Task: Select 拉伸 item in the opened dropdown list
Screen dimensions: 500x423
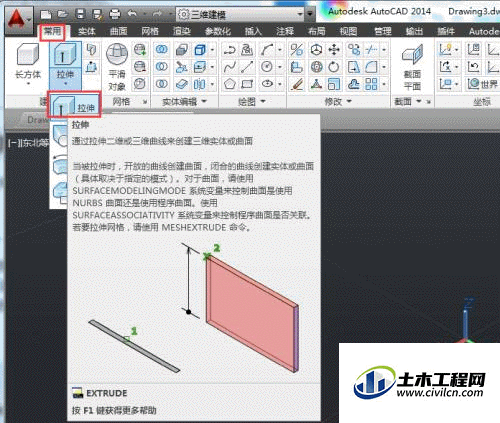Action: 74,105
